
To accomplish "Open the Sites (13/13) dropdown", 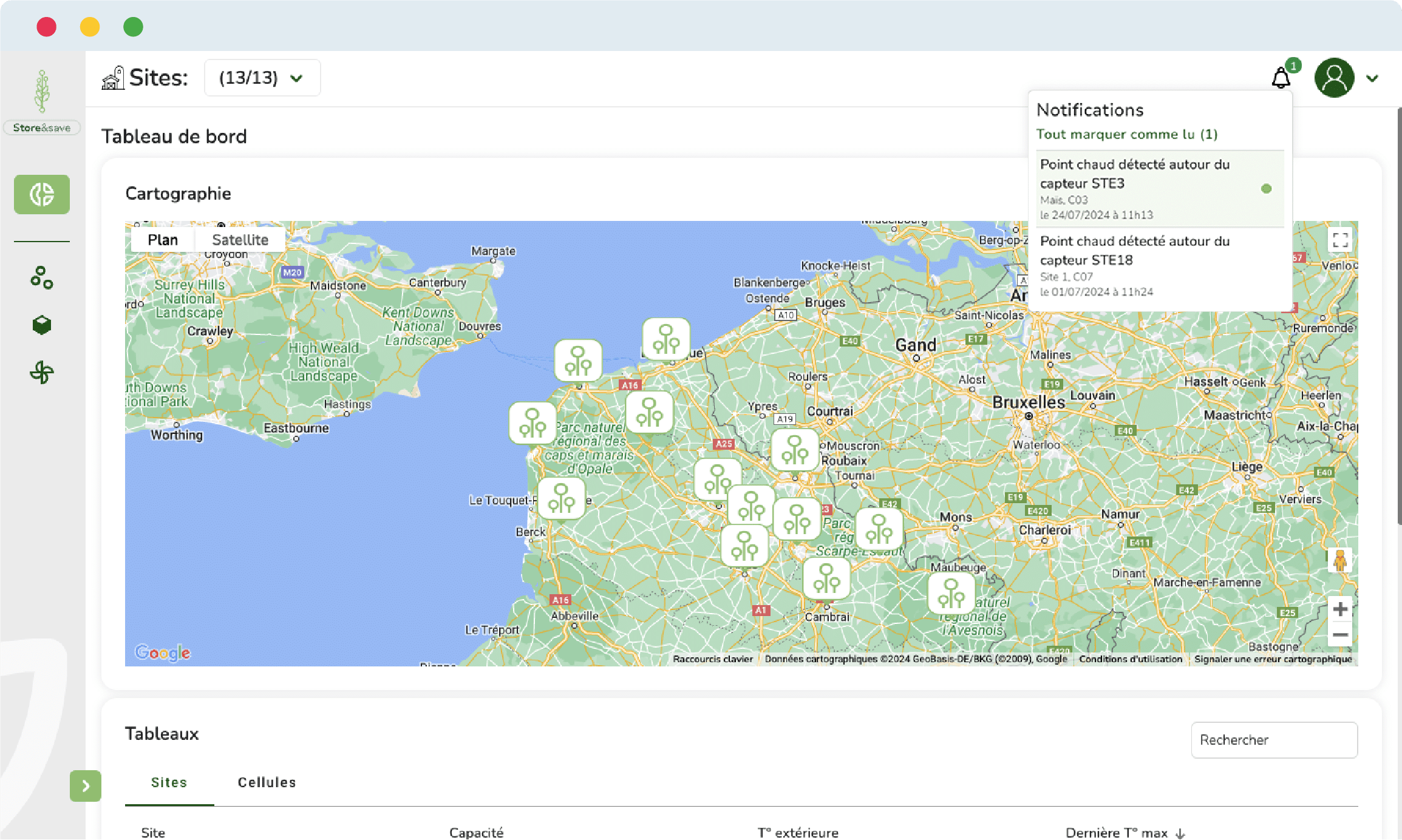I will (x=262, y=78).
